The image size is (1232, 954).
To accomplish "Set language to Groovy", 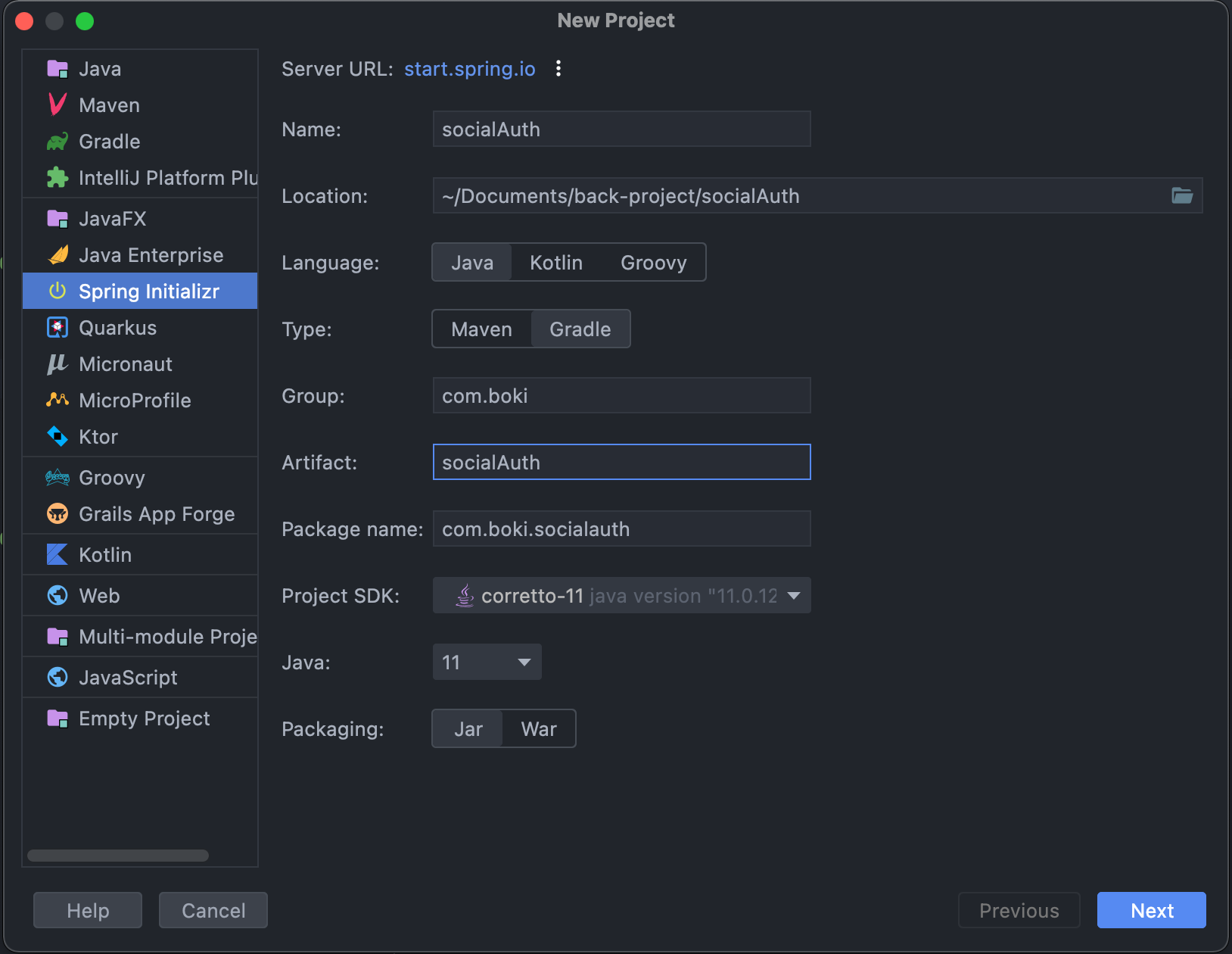I will tap(654, 263).
